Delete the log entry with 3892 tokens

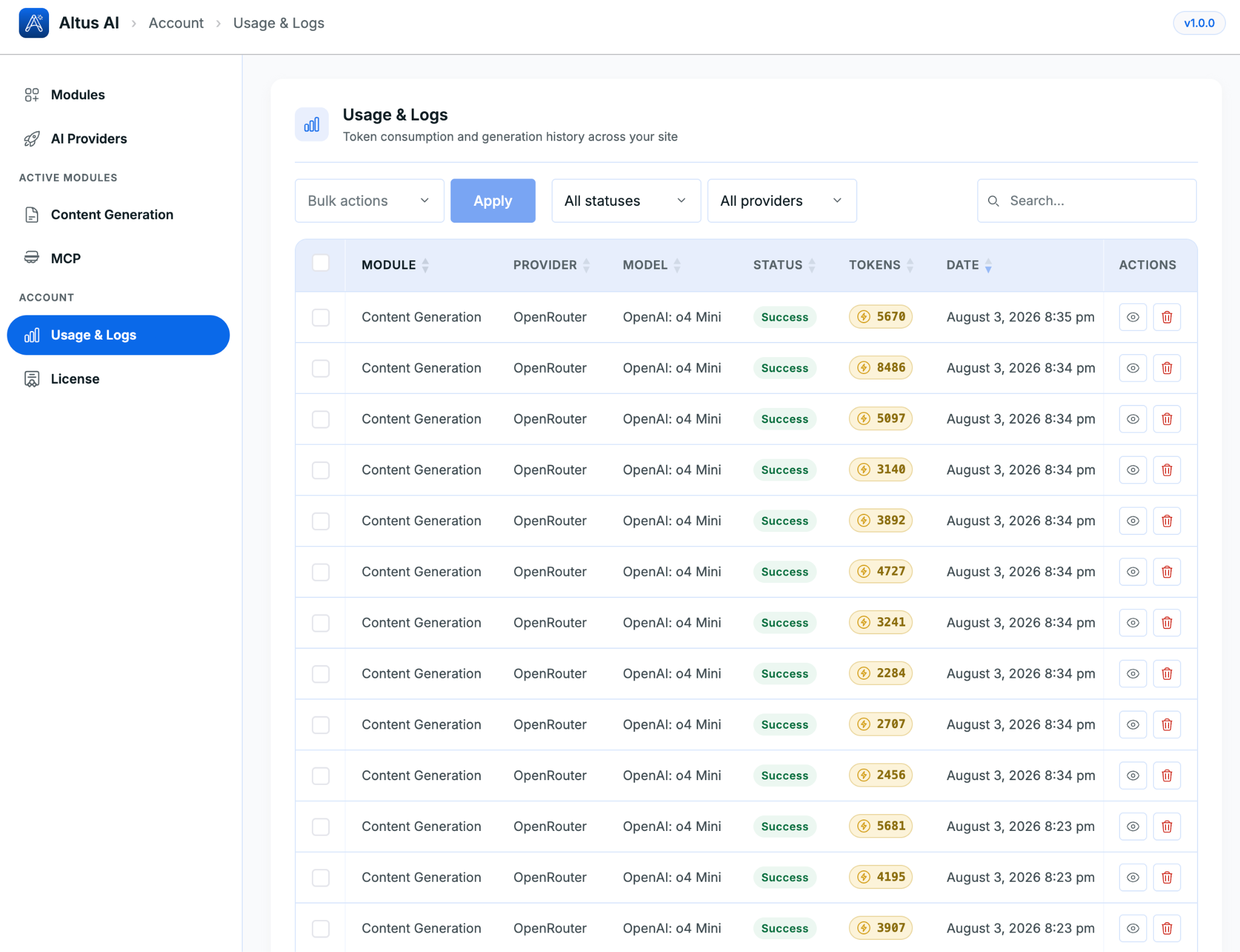pos(1167,521)
